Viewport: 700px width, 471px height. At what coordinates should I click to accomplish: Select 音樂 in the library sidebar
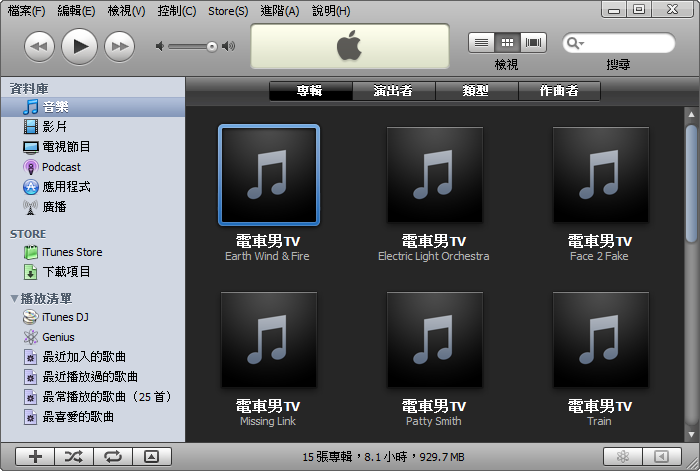click(x=93, y=107)
